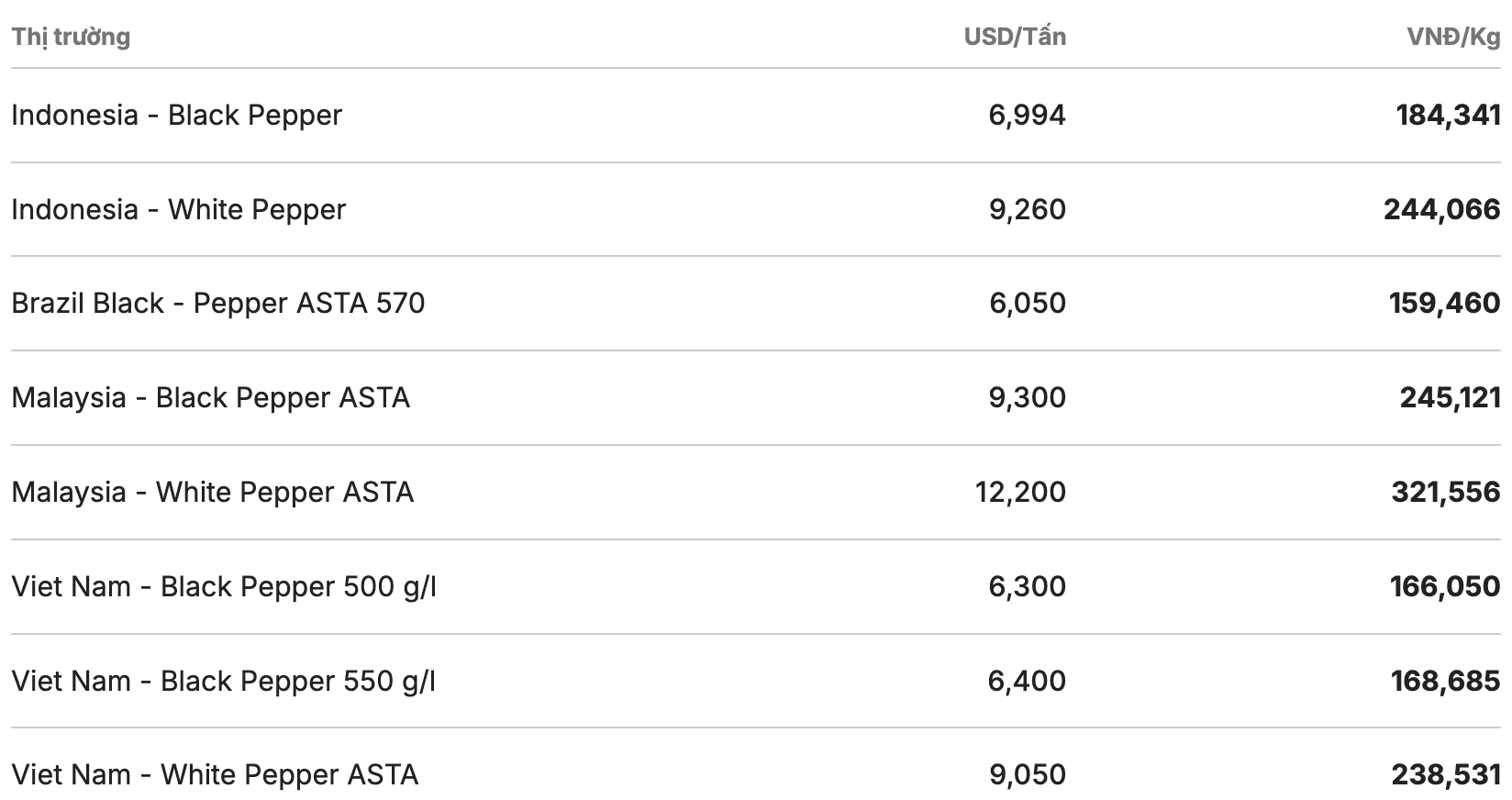Click Viet Nam - Black Pepper 550 g/l
Screen dimensions: 1512x800
(x=223, y=682)
